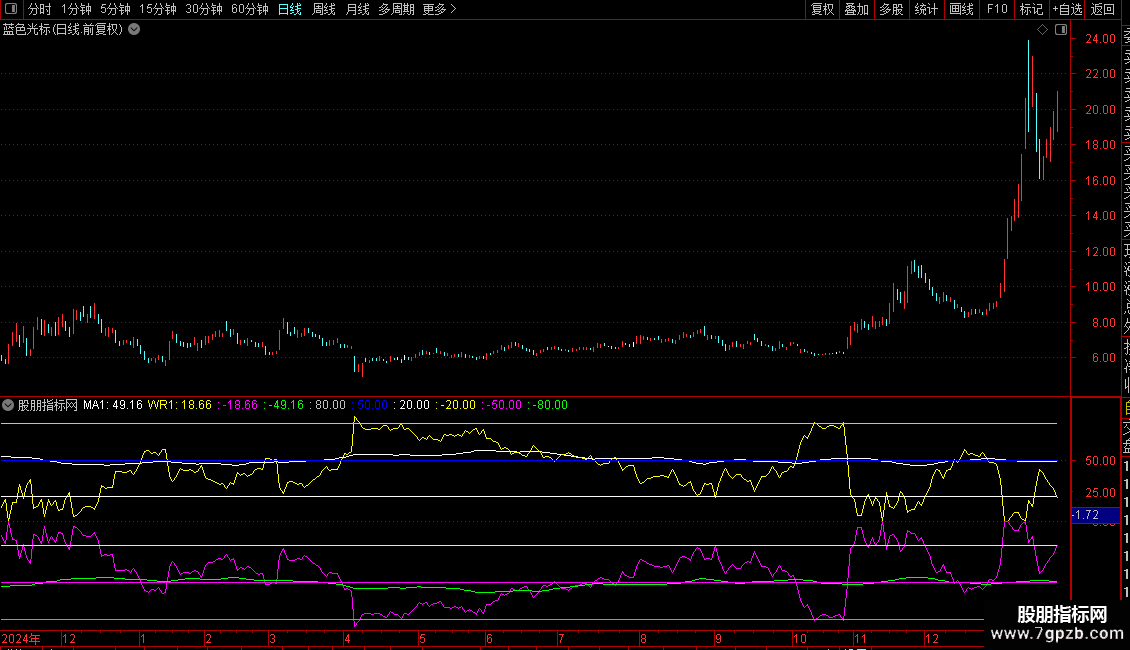
Task: Select the 60分钟 period tab
Action: [249, 9]
